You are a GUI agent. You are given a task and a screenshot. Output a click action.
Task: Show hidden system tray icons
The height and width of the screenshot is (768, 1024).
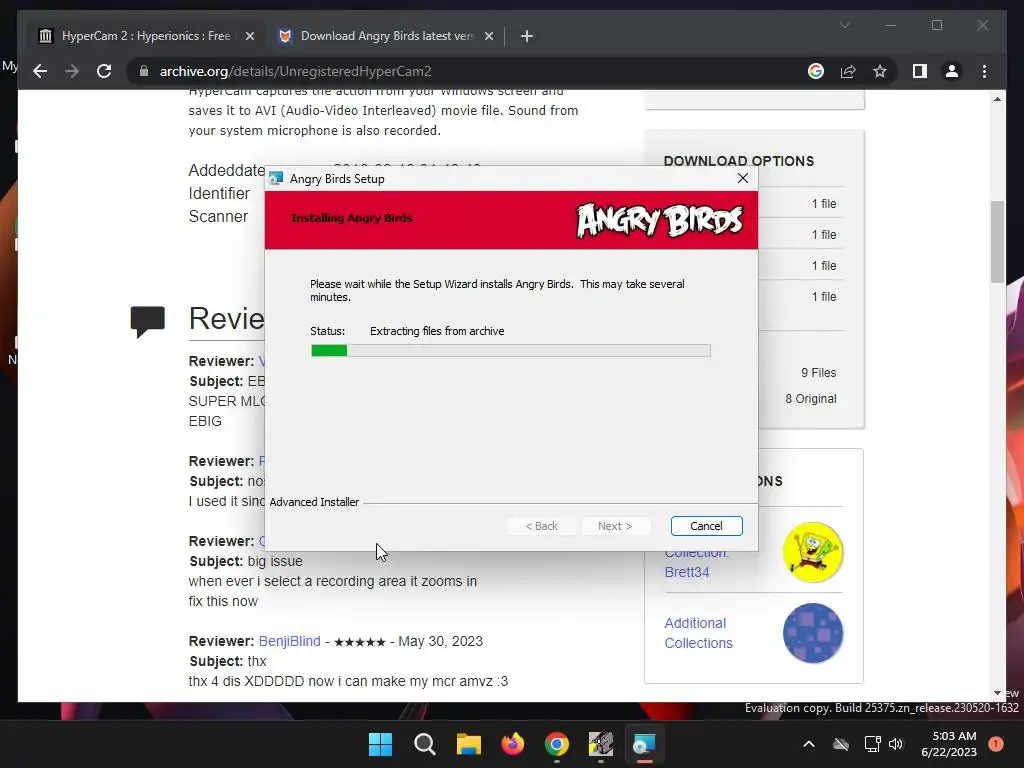point(808,744)
